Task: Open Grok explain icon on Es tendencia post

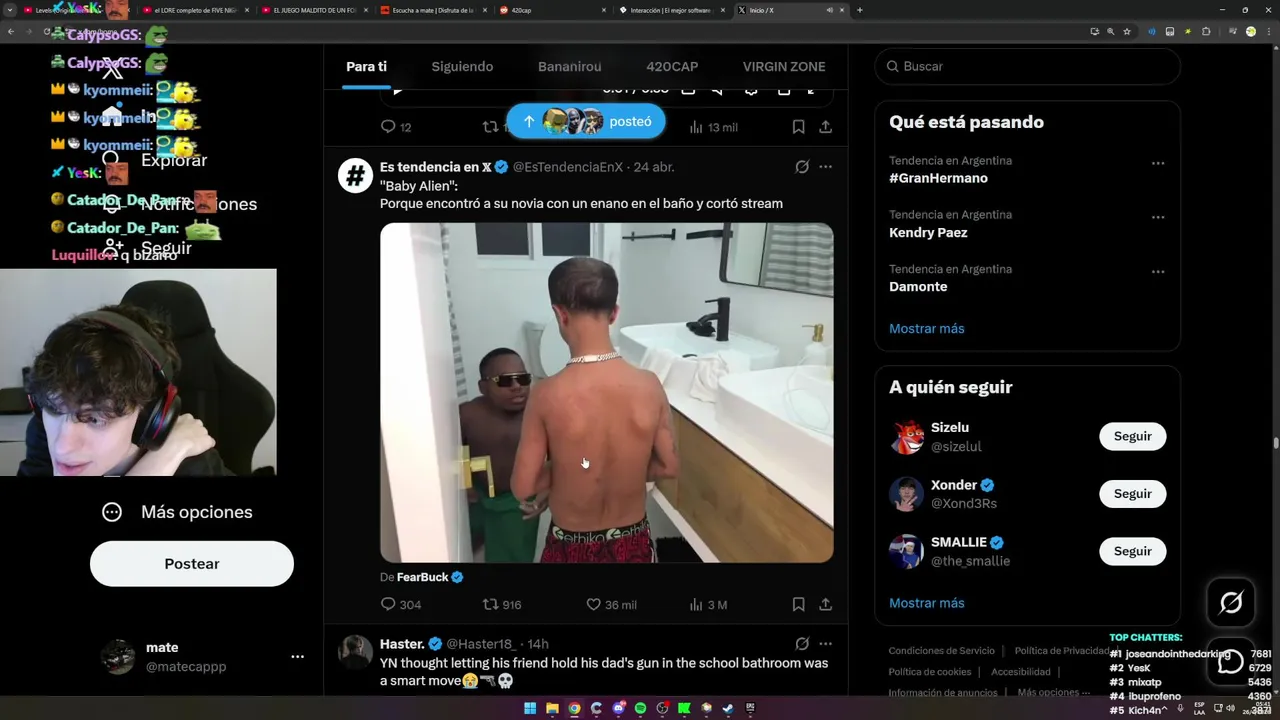Action: tap(802, 167)
